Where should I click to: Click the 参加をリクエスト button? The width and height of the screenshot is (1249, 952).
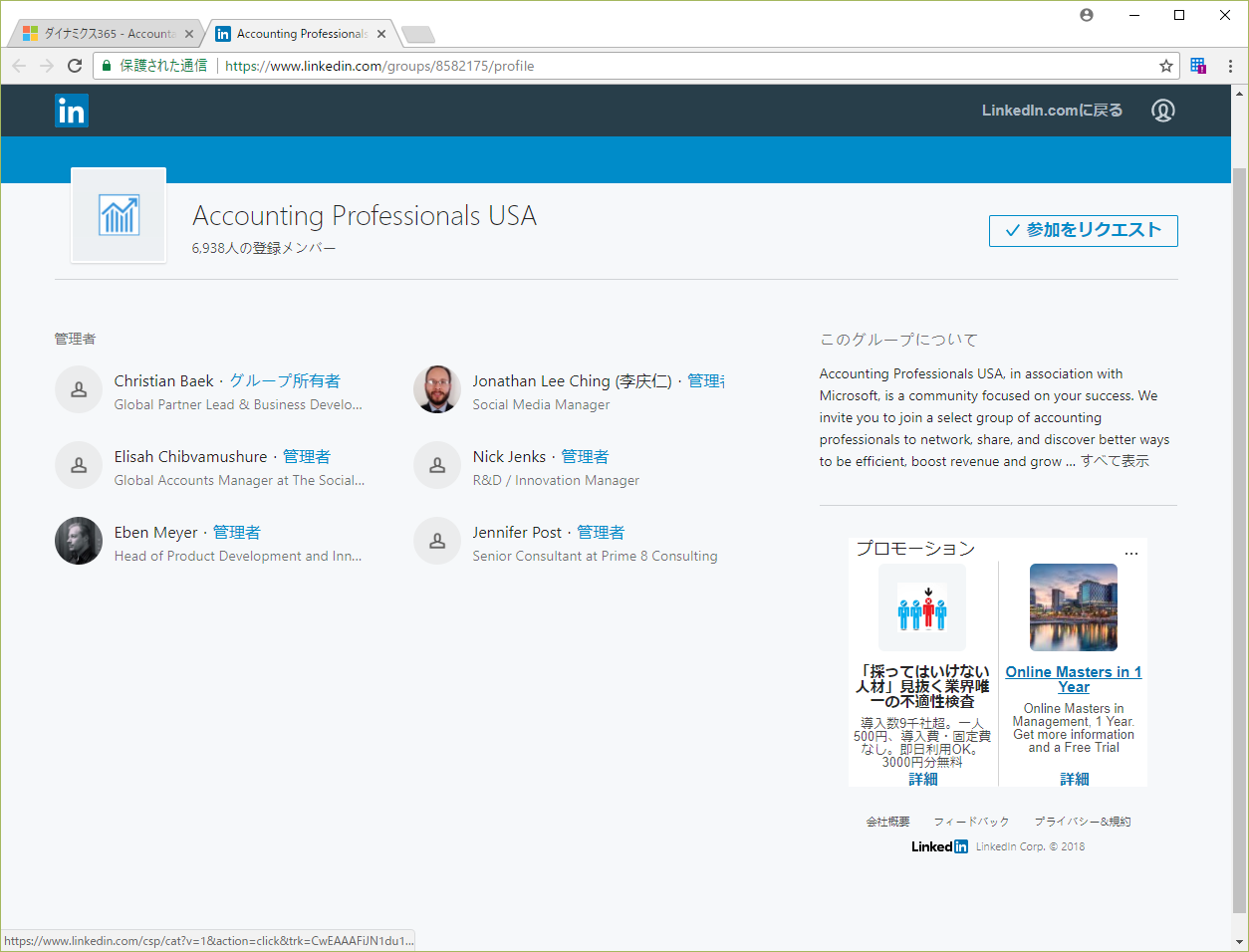1084,230
